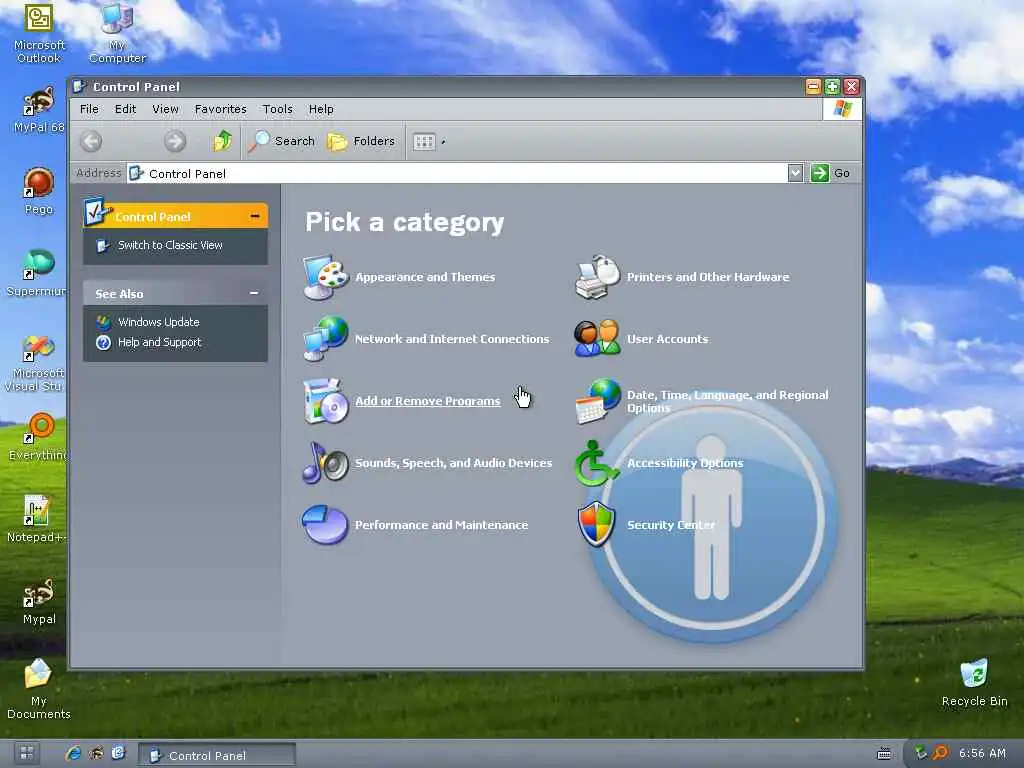Viewport: 1024px width, 768px height.
Task: Click Security Center link text
Action: (x=671, y=525)
